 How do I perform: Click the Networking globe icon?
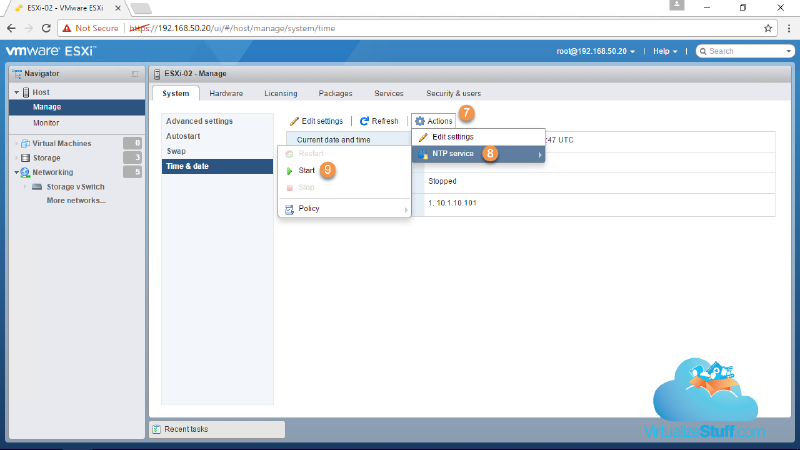[25, 172]
